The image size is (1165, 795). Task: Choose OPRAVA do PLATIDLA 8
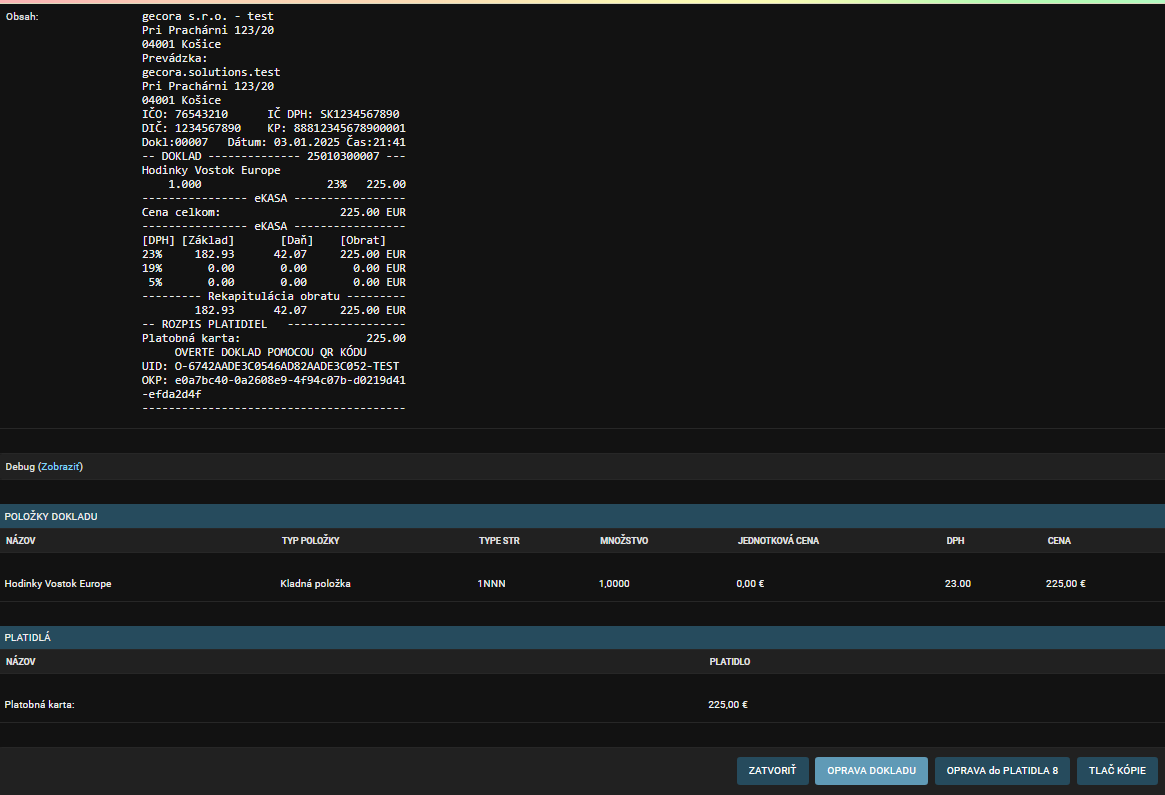click(1002, 770)
